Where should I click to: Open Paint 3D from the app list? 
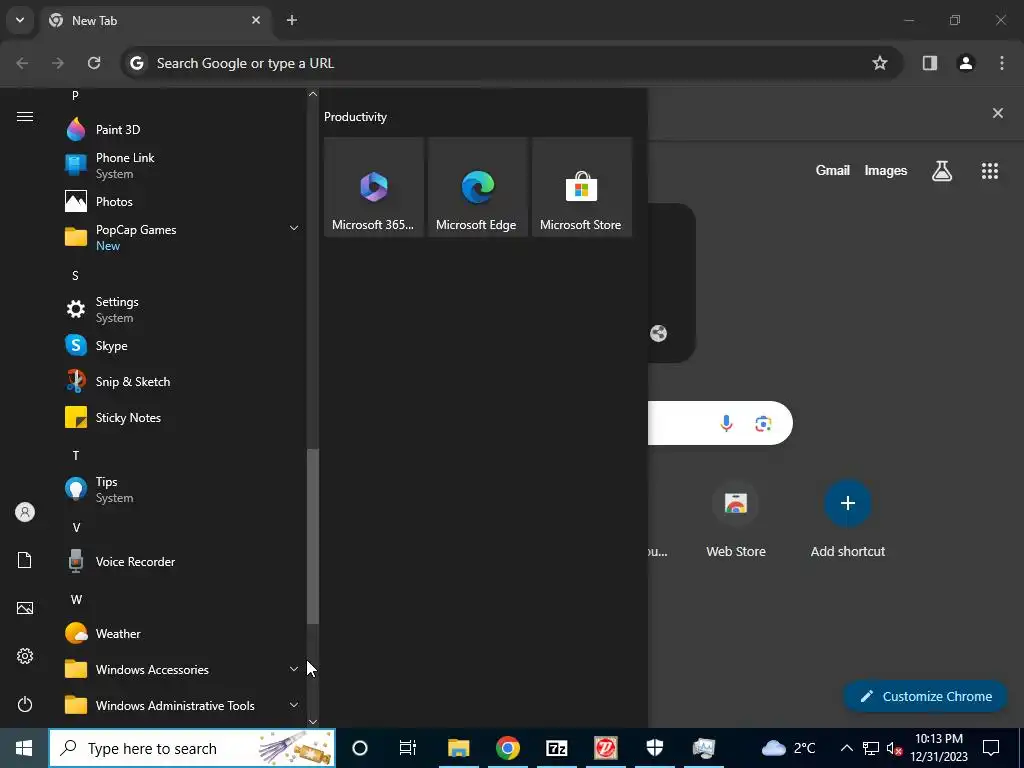click(183, 129)
